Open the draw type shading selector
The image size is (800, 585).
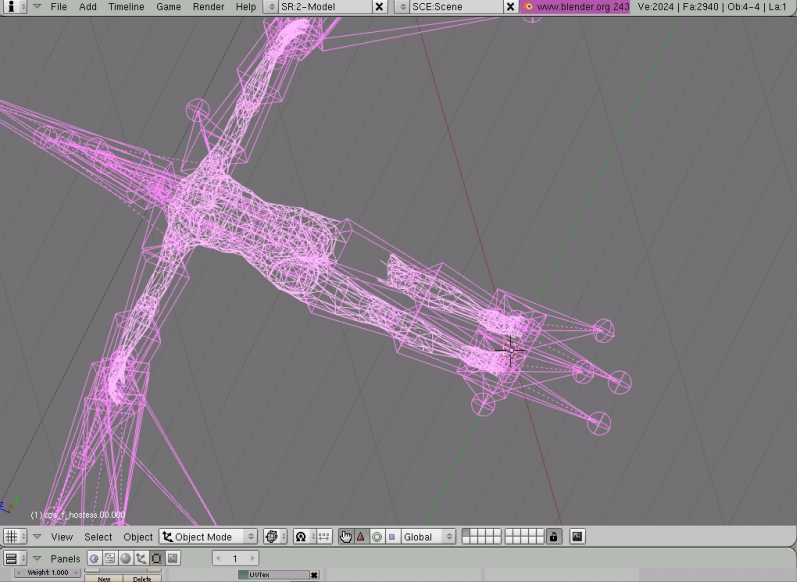click(275, 537)
